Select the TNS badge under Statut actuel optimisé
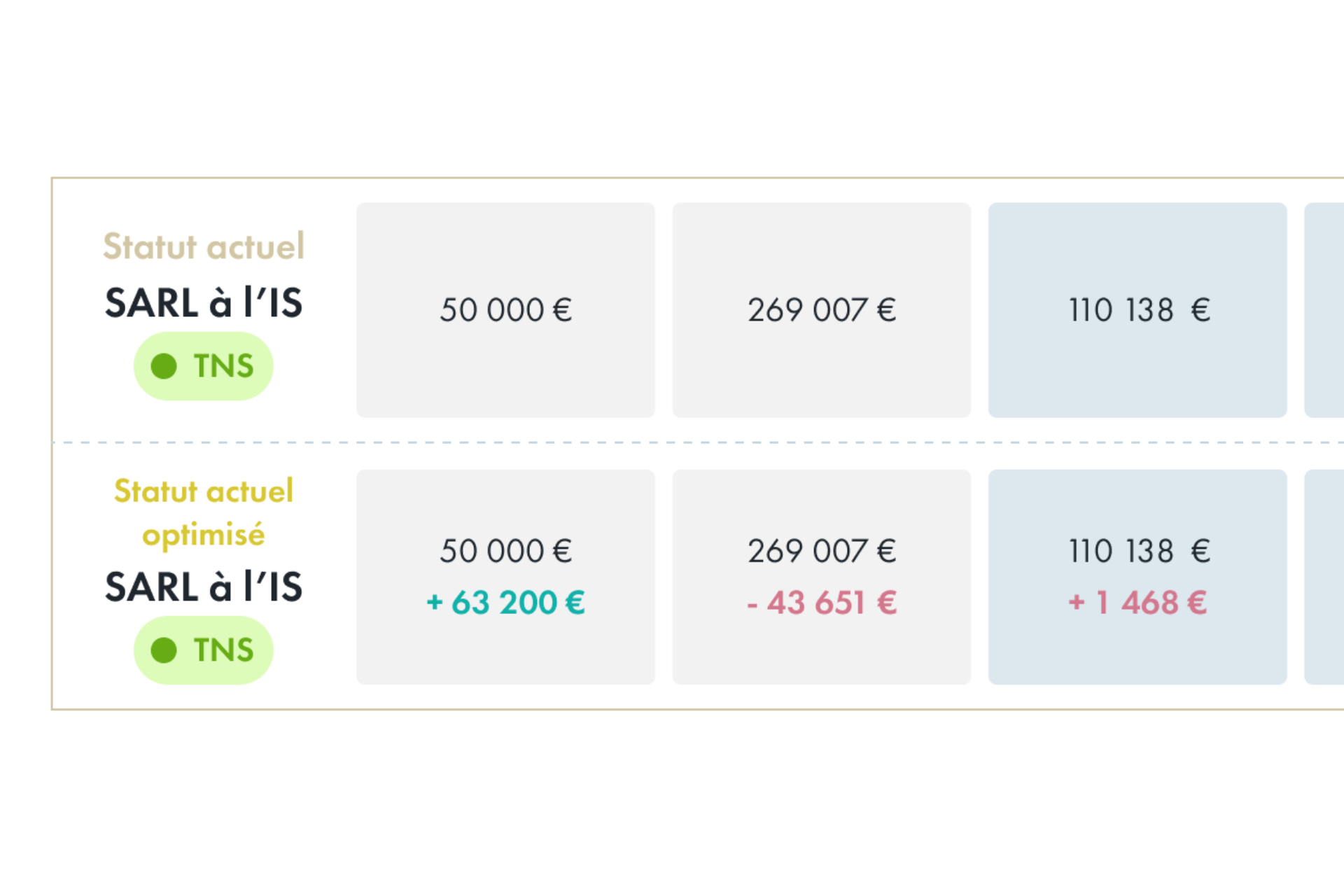The width and height of the screenshot is (1344, 896). (x=204, y=650)
